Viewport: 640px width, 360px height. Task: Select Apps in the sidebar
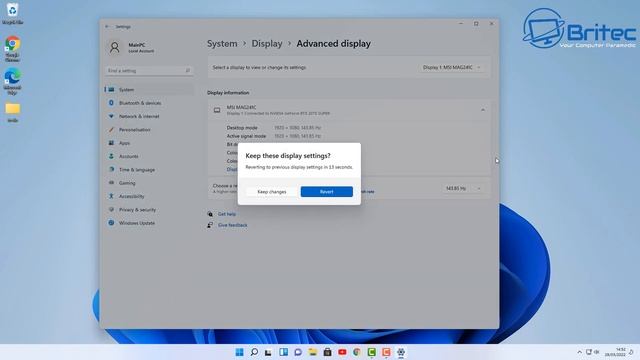tap(149, 143)
